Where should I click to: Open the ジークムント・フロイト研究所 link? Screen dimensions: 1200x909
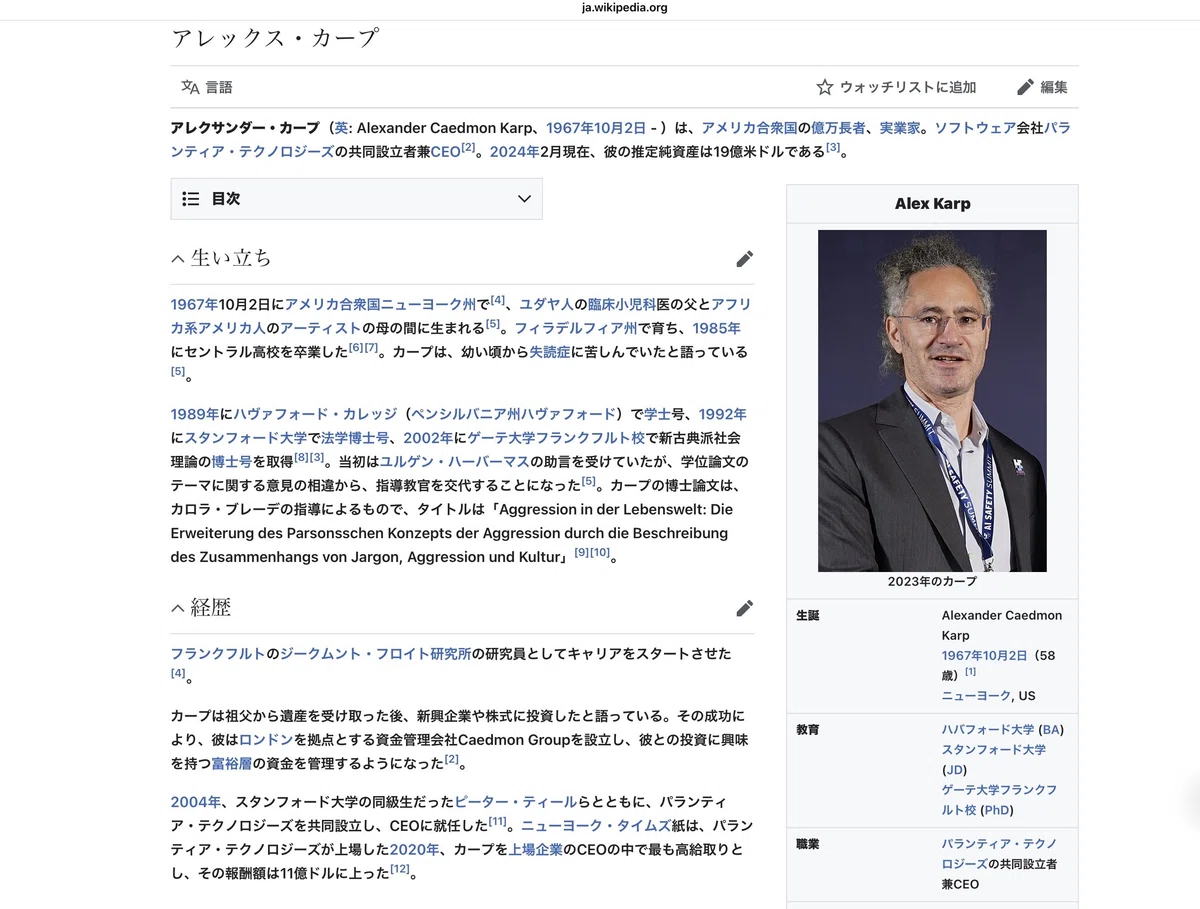(x=375, y=654)
